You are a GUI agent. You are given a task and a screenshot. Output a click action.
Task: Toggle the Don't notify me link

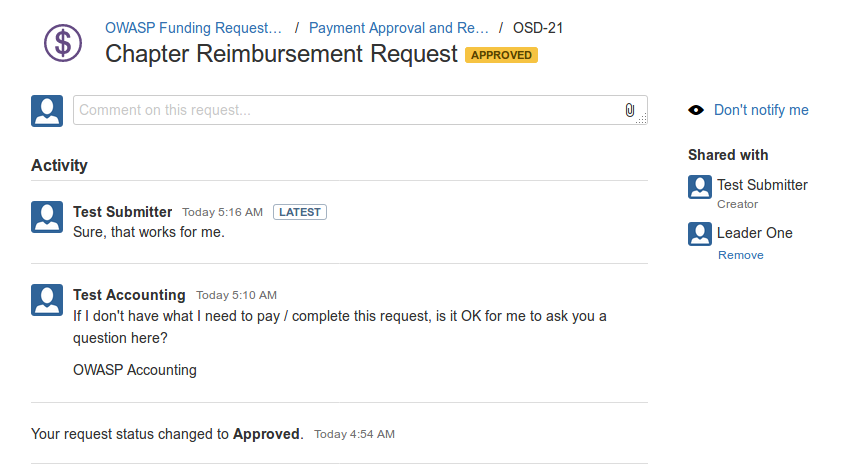(x=761, y=110)
